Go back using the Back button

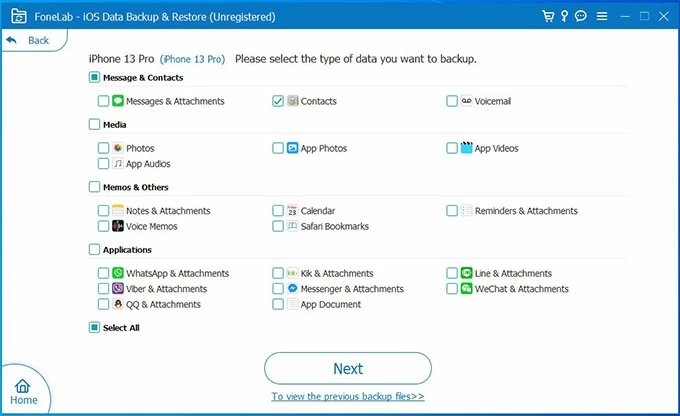coord(28,40)
